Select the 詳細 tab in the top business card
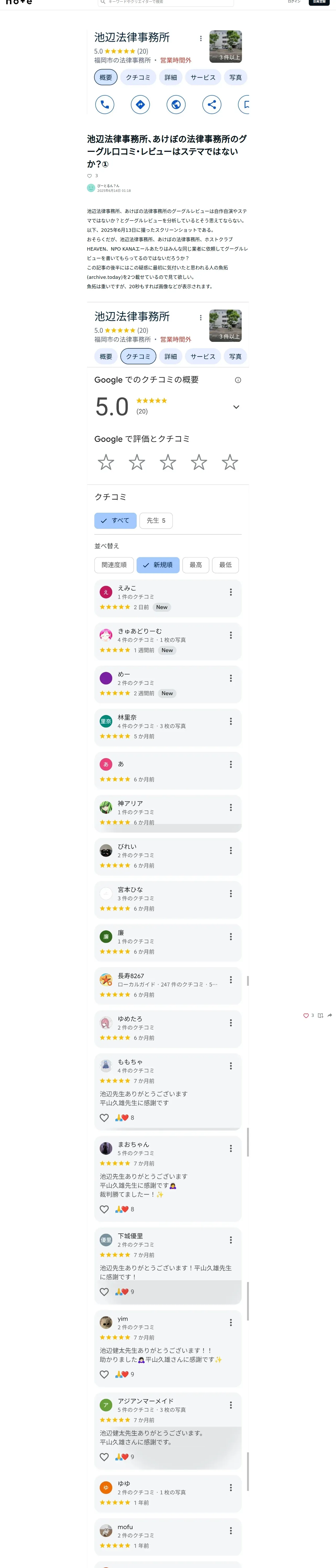The width and height of the screenshot is (336, 1568). pos(171,77)
